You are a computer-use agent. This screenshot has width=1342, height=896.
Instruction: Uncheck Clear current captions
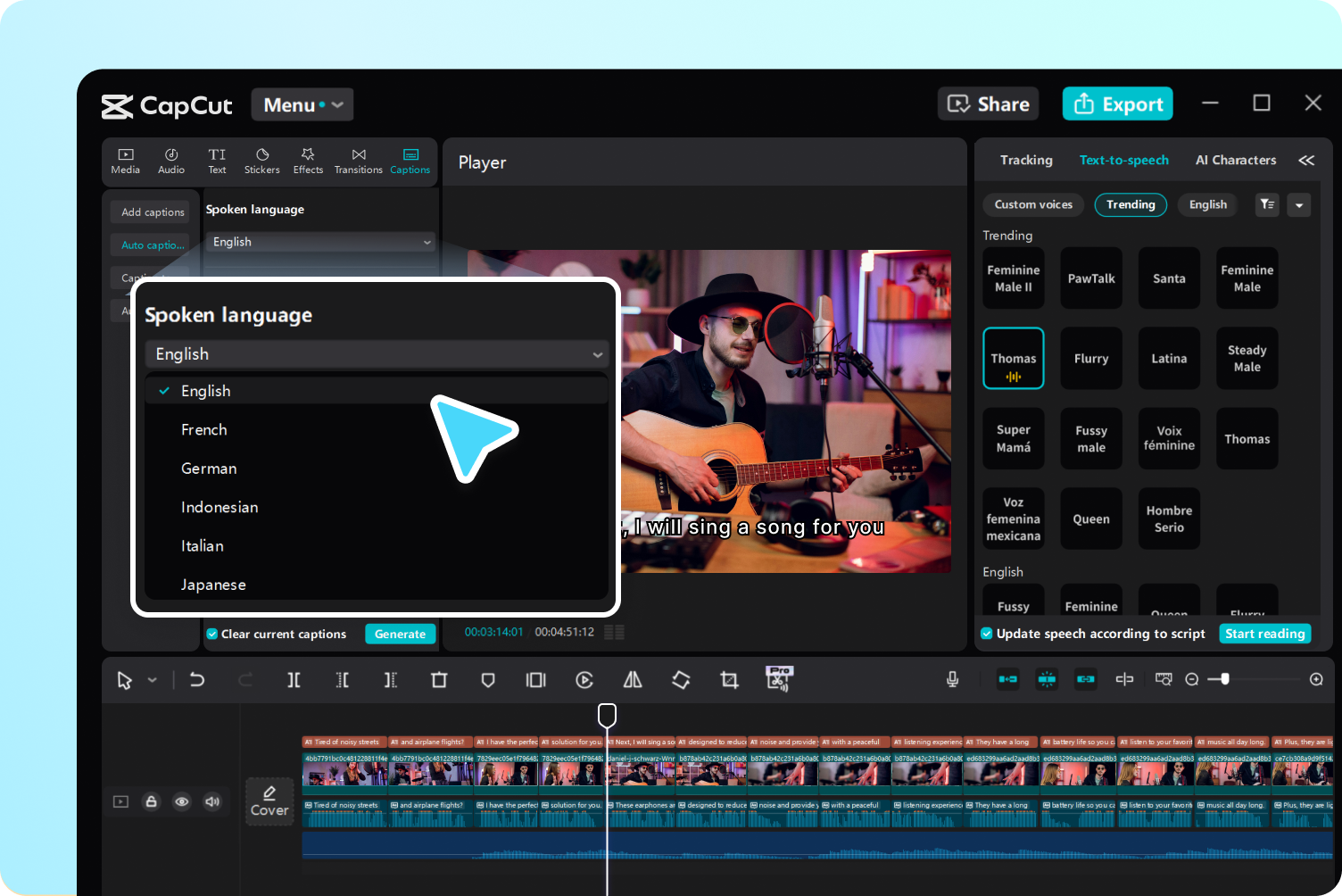[x=211, y=634]
